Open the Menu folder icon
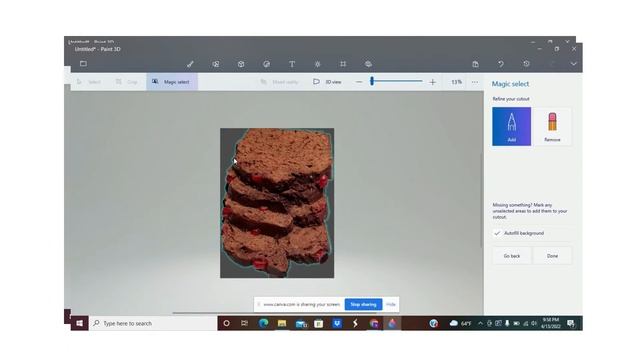The height and width of the screenshot is (360, 640). 83,64
